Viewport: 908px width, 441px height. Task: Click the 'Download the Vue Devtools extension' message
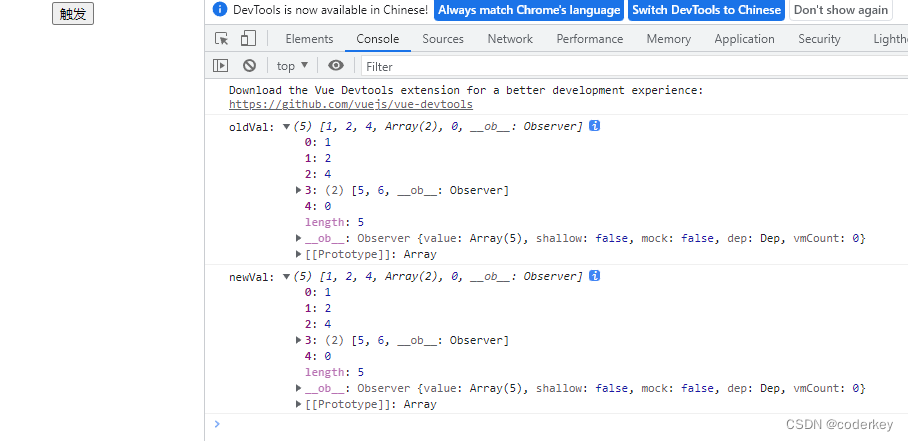(x=466, y=90)
